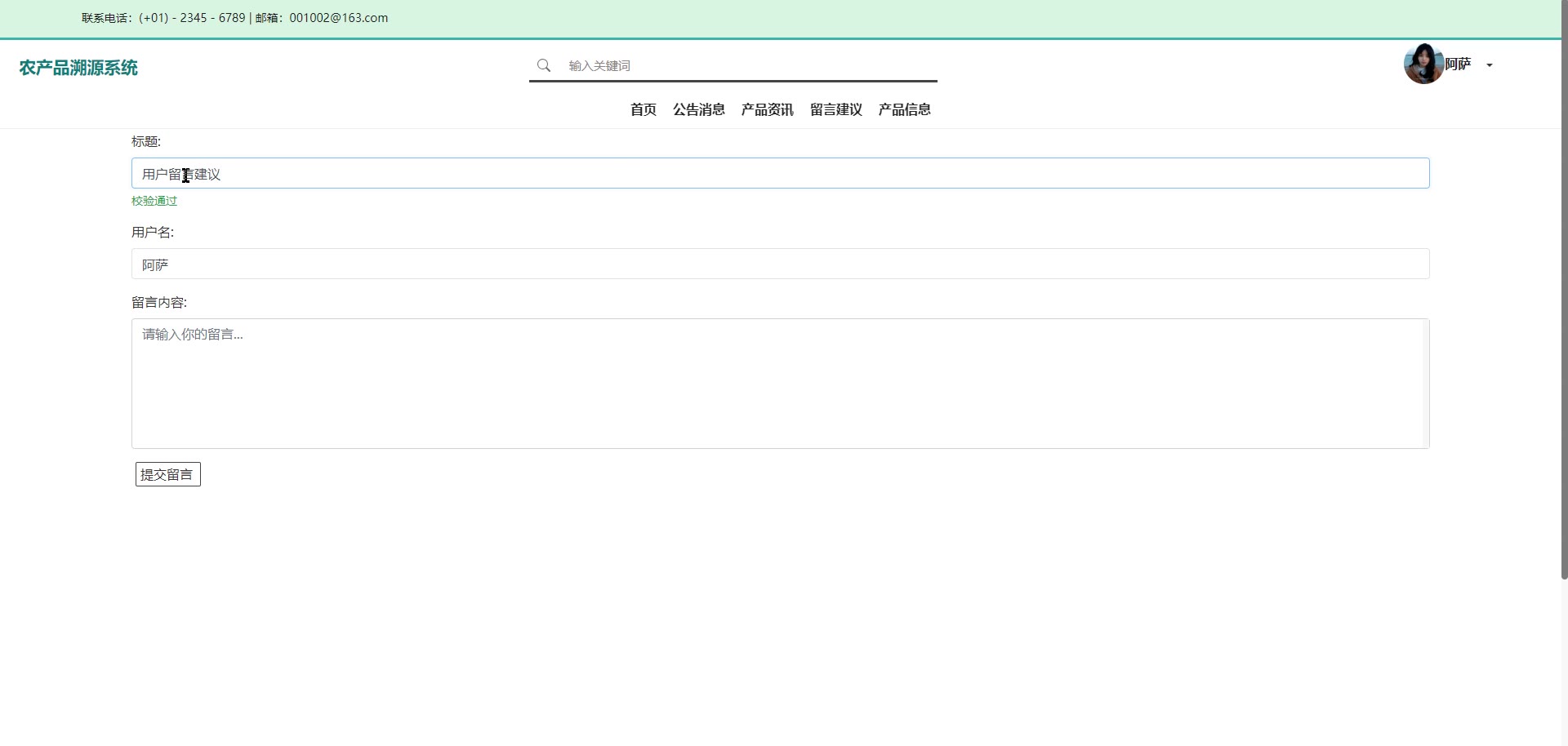The height and width of the screenshot is (746, 1568).
Task: Click the 阿萨 username beside avatar
Action: pos(1458,64)
